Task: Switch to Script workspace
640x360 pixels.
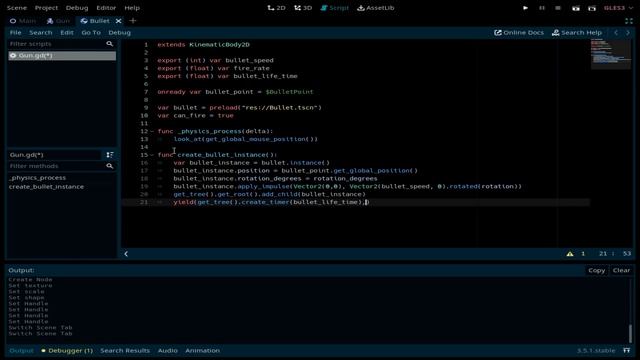Action: 335,8
